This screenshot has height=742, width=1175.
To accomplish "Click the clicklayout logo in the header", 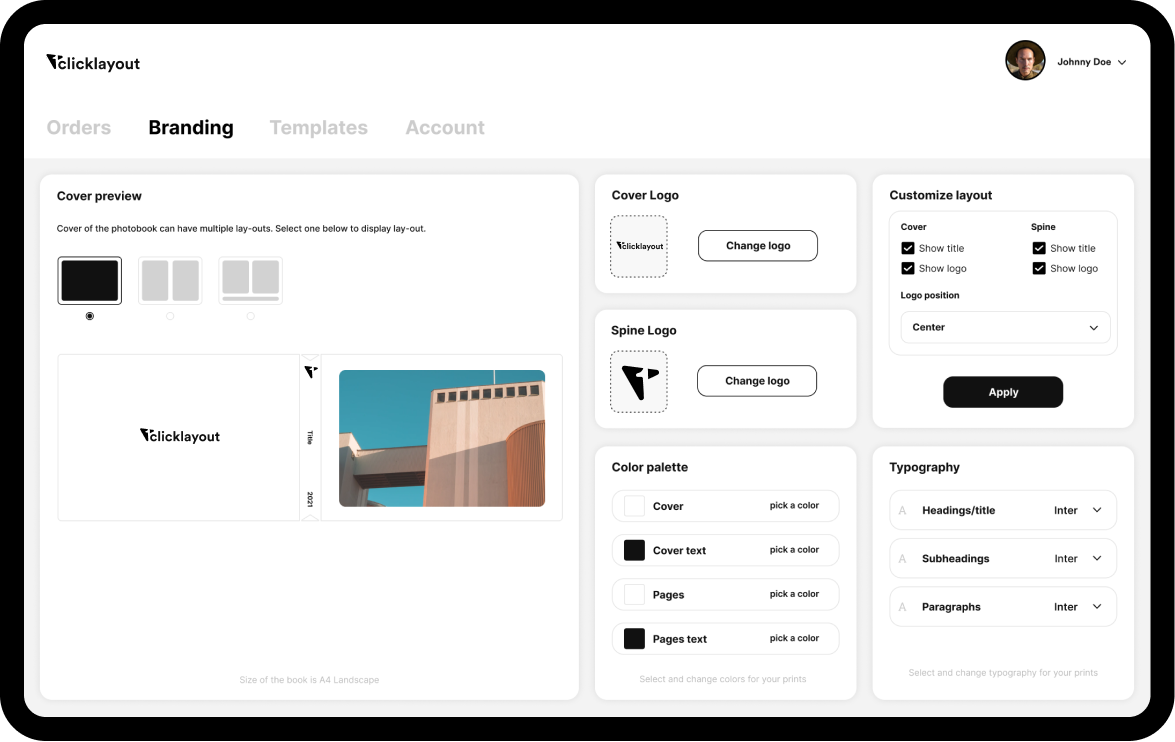I will click(x=92, y=62).
